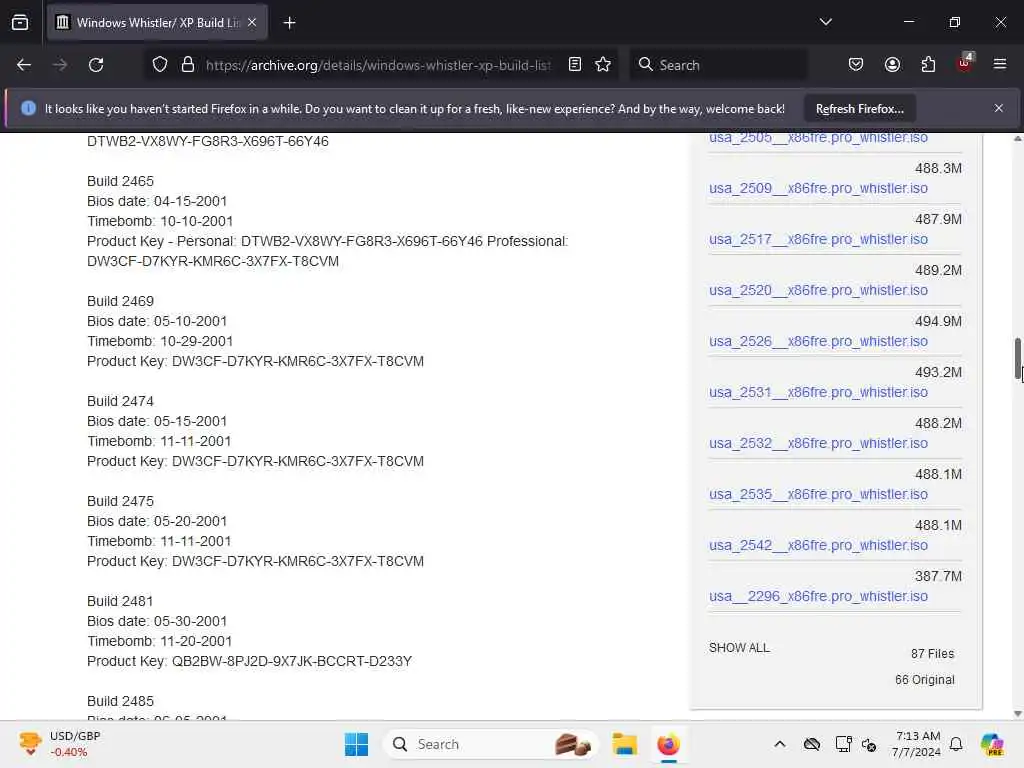
Task: Download usa_2526 x86fre pro whistler iso
Action: click(x=818, y=341)
